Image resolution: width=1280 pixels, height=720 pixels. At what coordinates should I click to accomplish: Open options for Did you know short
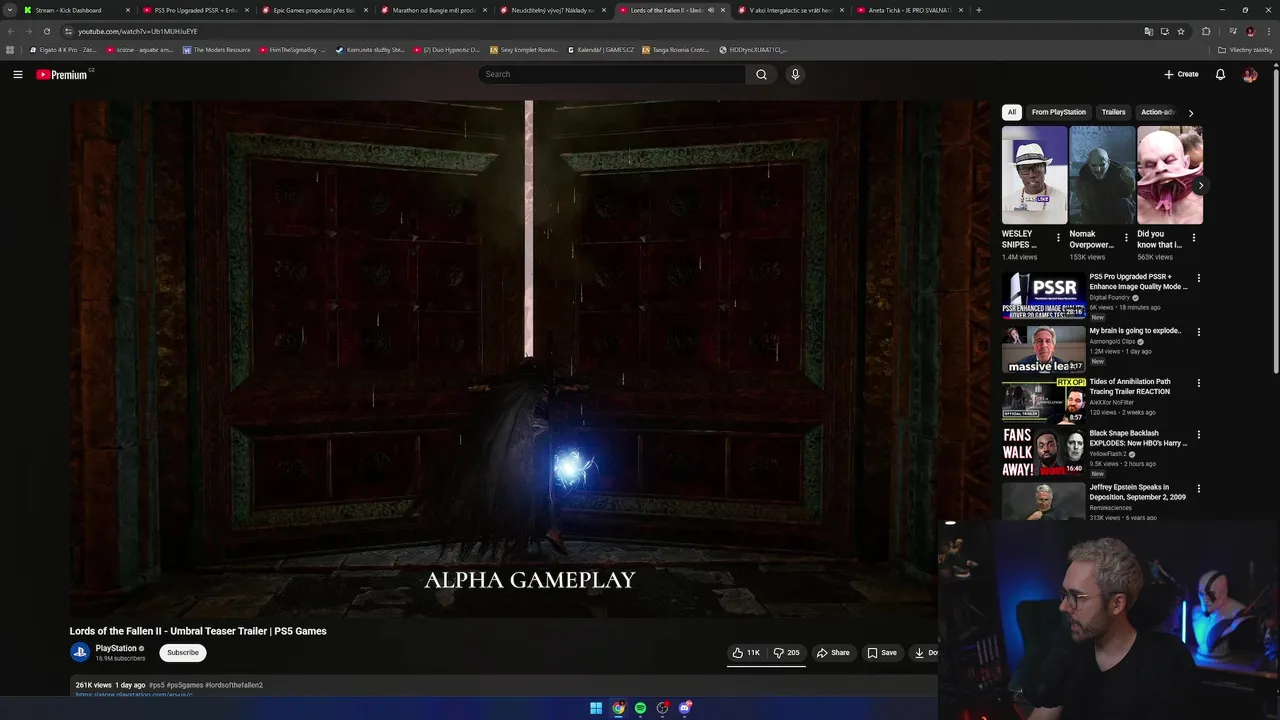point(1193,238)
